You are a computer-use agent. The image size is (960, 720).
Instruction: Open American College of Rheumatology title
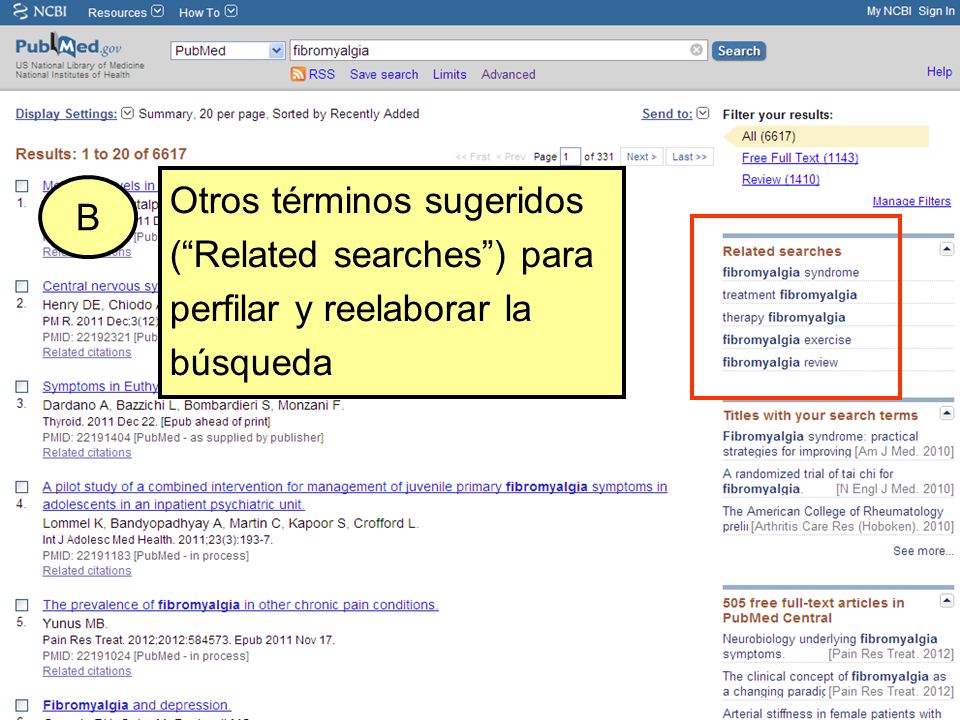pos(833,519)
